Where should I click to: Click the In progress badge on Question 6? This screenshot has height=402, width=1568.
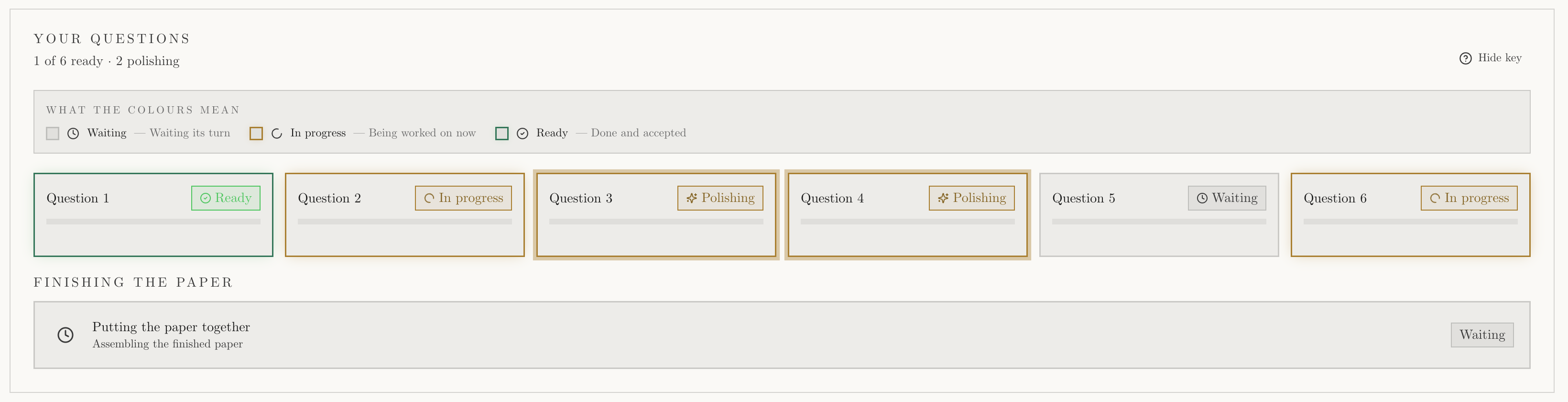1470,198
